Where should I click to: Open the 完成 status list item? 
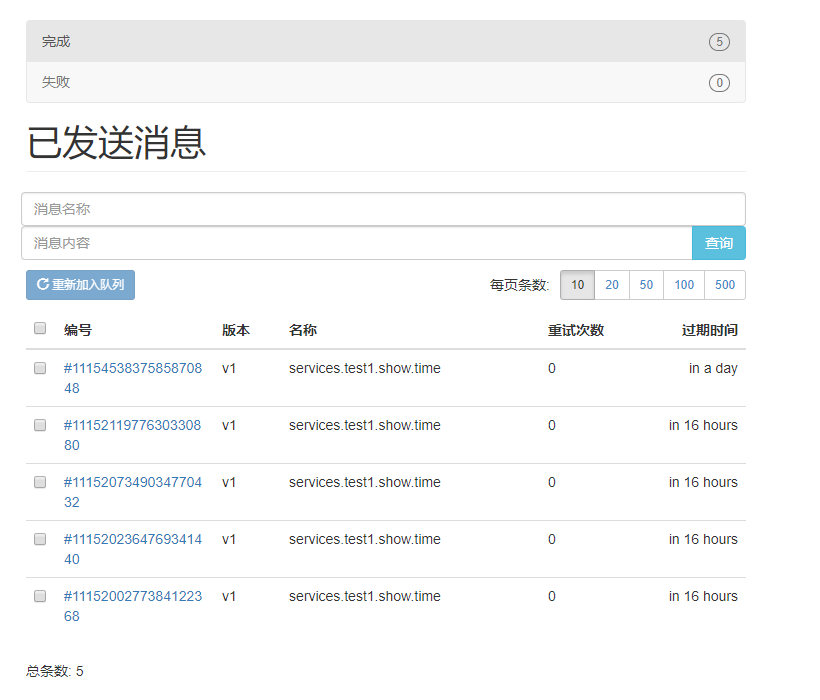click(386, 41)
